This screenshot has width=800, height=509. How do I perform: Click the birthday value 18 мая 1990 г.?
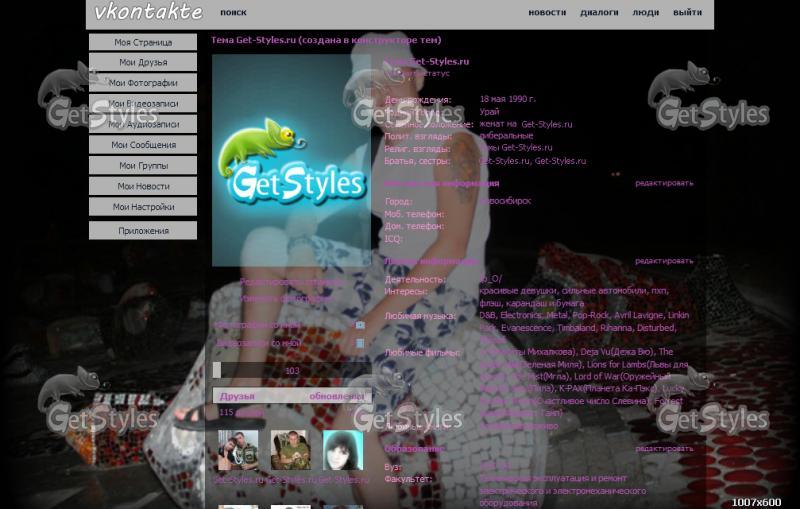508,99
